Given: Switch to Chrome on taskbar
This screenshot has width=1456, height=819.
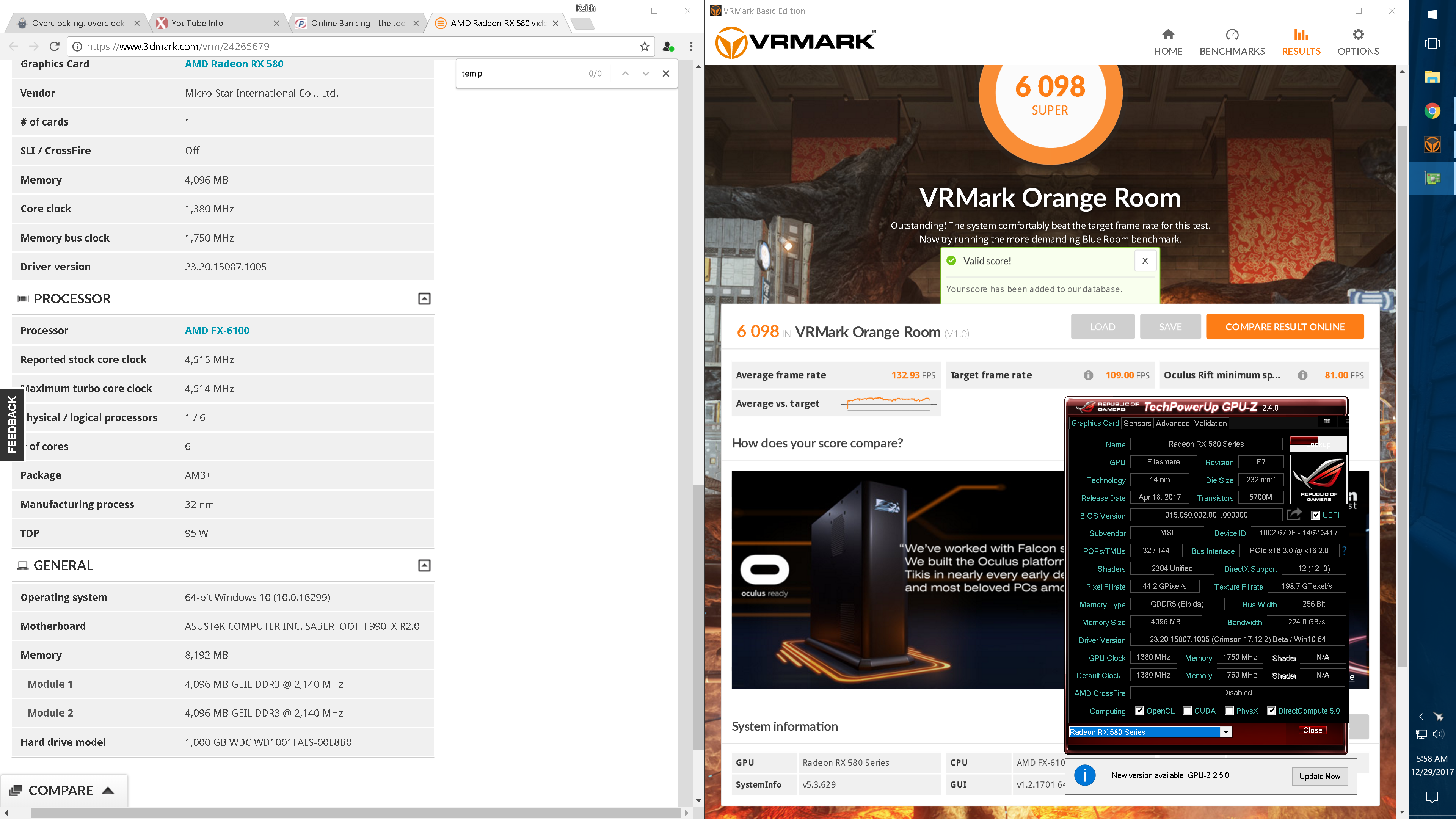Looking at the screenshot, I should click(x=1432, y=111).
